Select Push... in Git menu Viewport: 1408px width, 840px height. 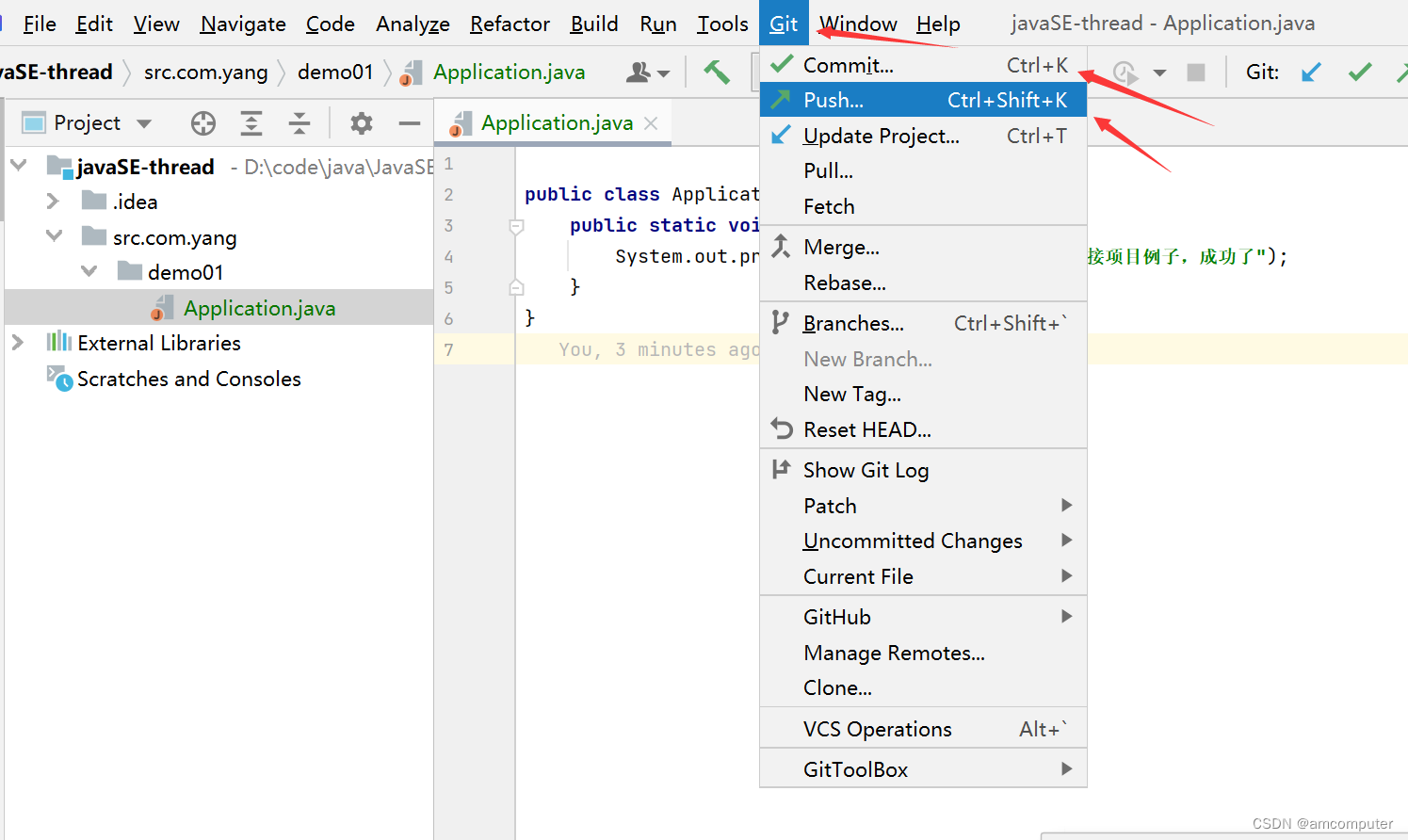pyautogui.click(x=923, y=100)
